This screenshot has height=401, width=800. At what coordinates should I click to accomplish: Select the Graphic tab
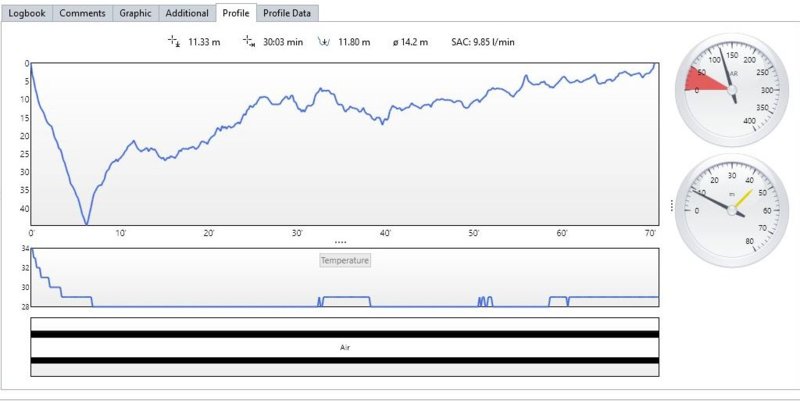pos(136,13)
